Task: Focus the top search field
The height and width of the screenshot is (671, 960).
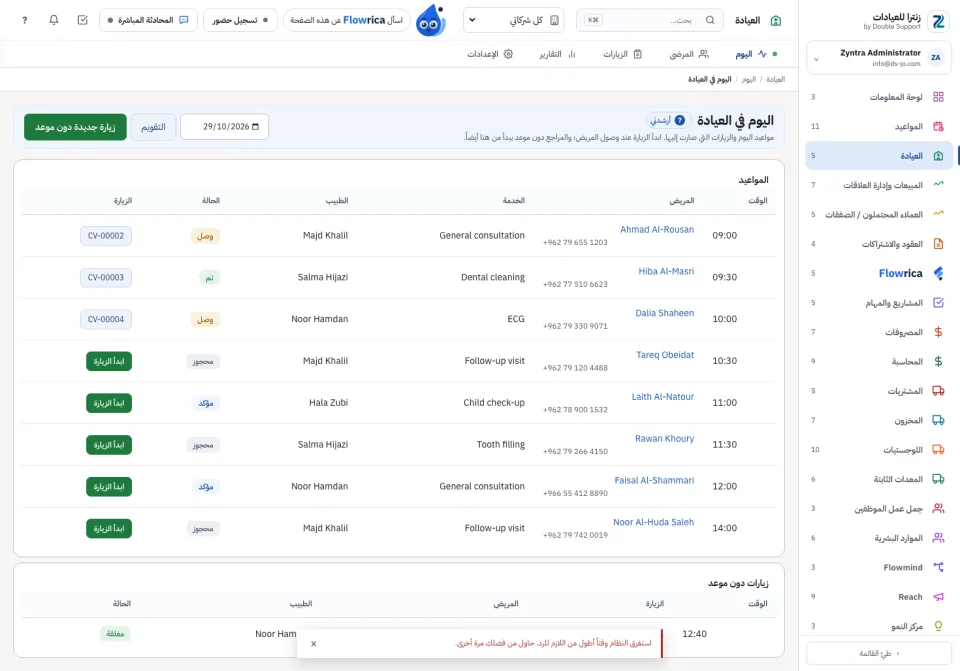Action: pos(650,20)
